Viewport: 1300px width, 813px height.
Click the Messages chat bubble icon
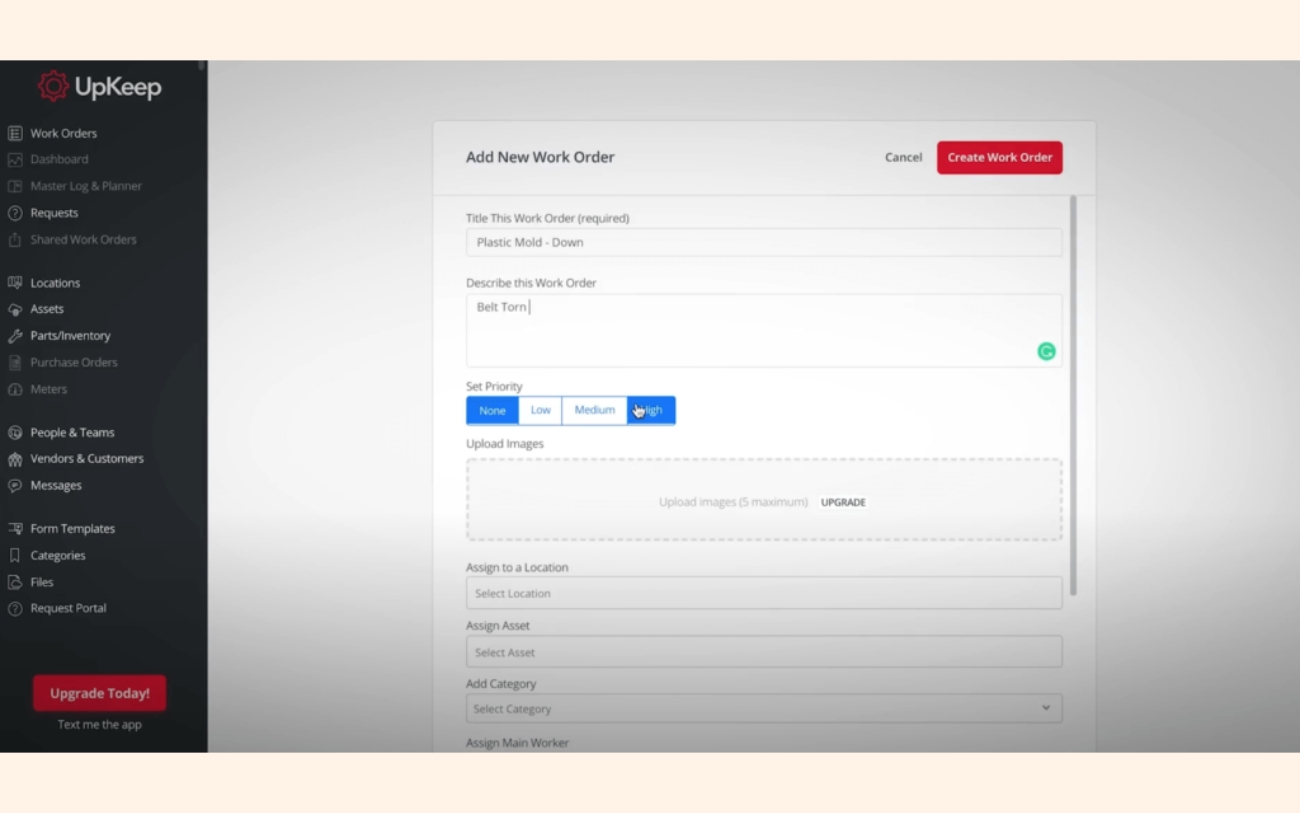coord(15,486)
